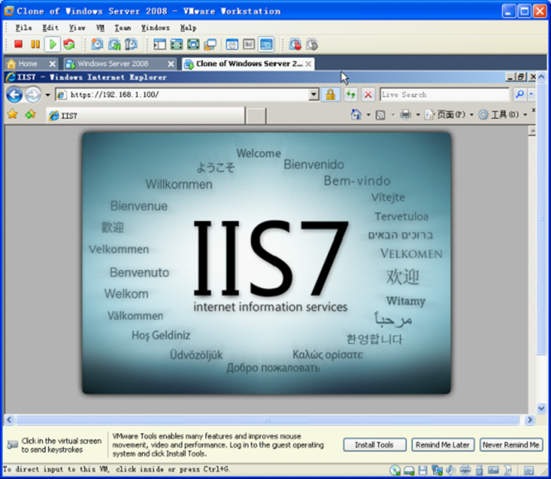Click the hard disk status bar icon
Screen dimensions: 551x479
(x=409, y=470)
